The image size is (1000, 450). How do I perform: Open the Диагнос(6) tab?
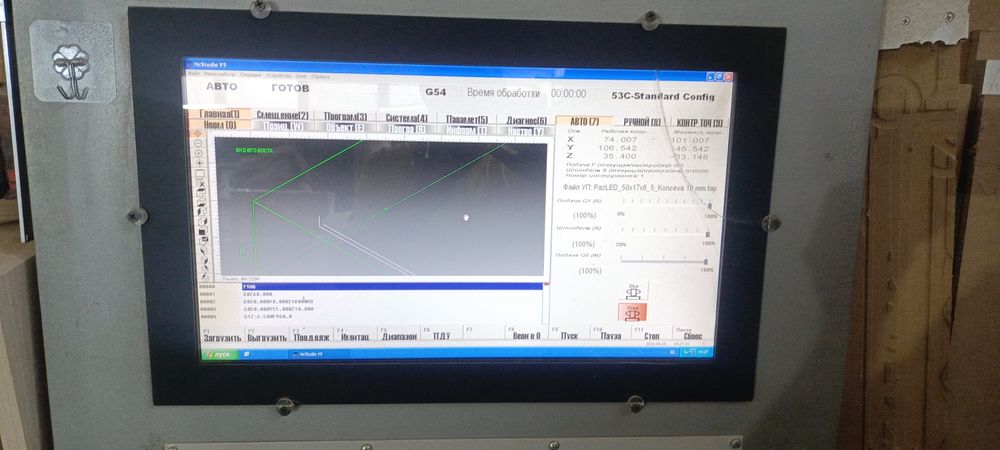[x=526, y=120]
